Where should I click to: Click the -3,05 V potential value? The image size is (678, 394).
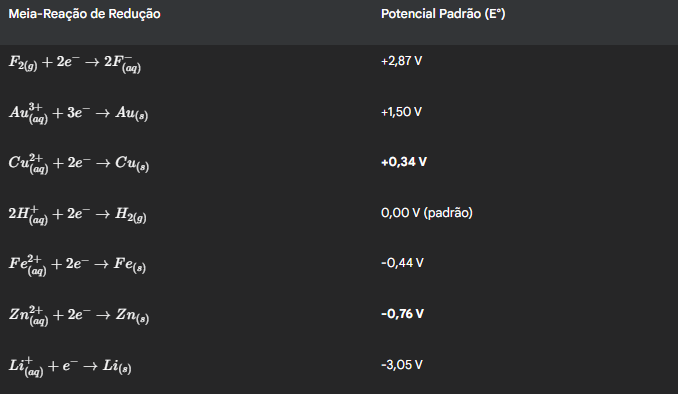(x=402, y=365)
